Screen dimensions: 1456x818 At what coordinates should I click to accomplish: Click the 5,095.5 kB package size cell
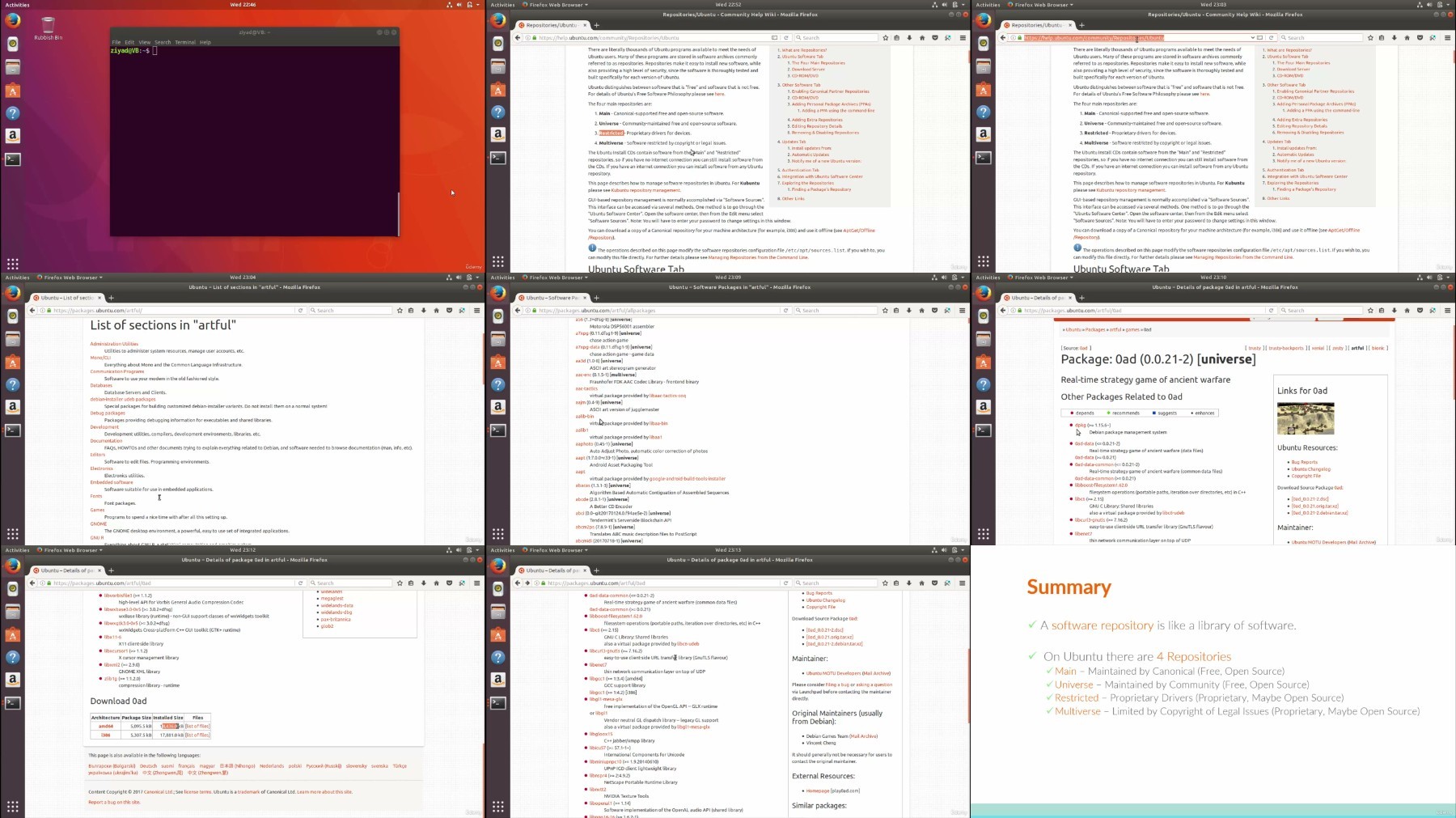[x=137, y=726]
